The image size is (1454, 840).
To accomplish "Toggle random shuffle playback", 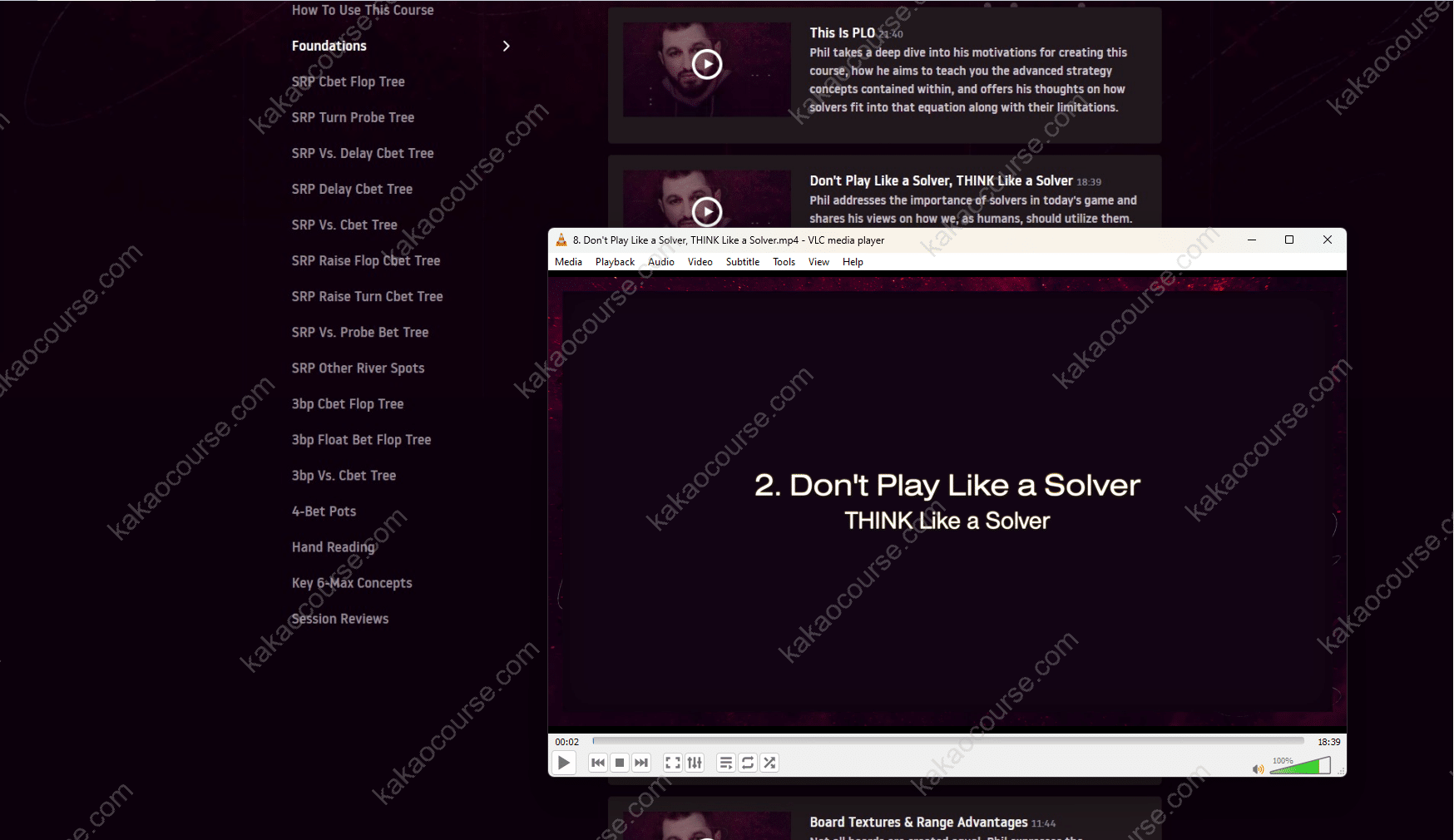I will coord(770,763).
